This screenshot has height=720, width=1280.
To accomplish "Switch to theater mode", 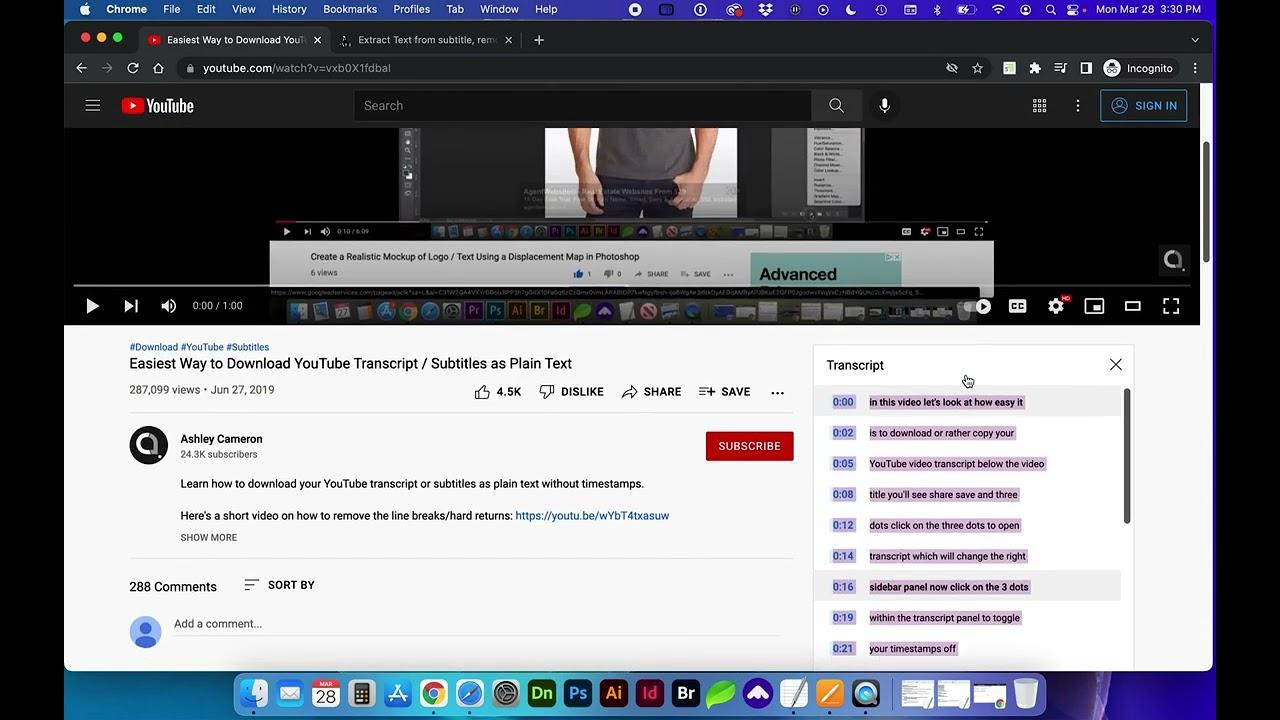I will click(x=1132, y=306).
